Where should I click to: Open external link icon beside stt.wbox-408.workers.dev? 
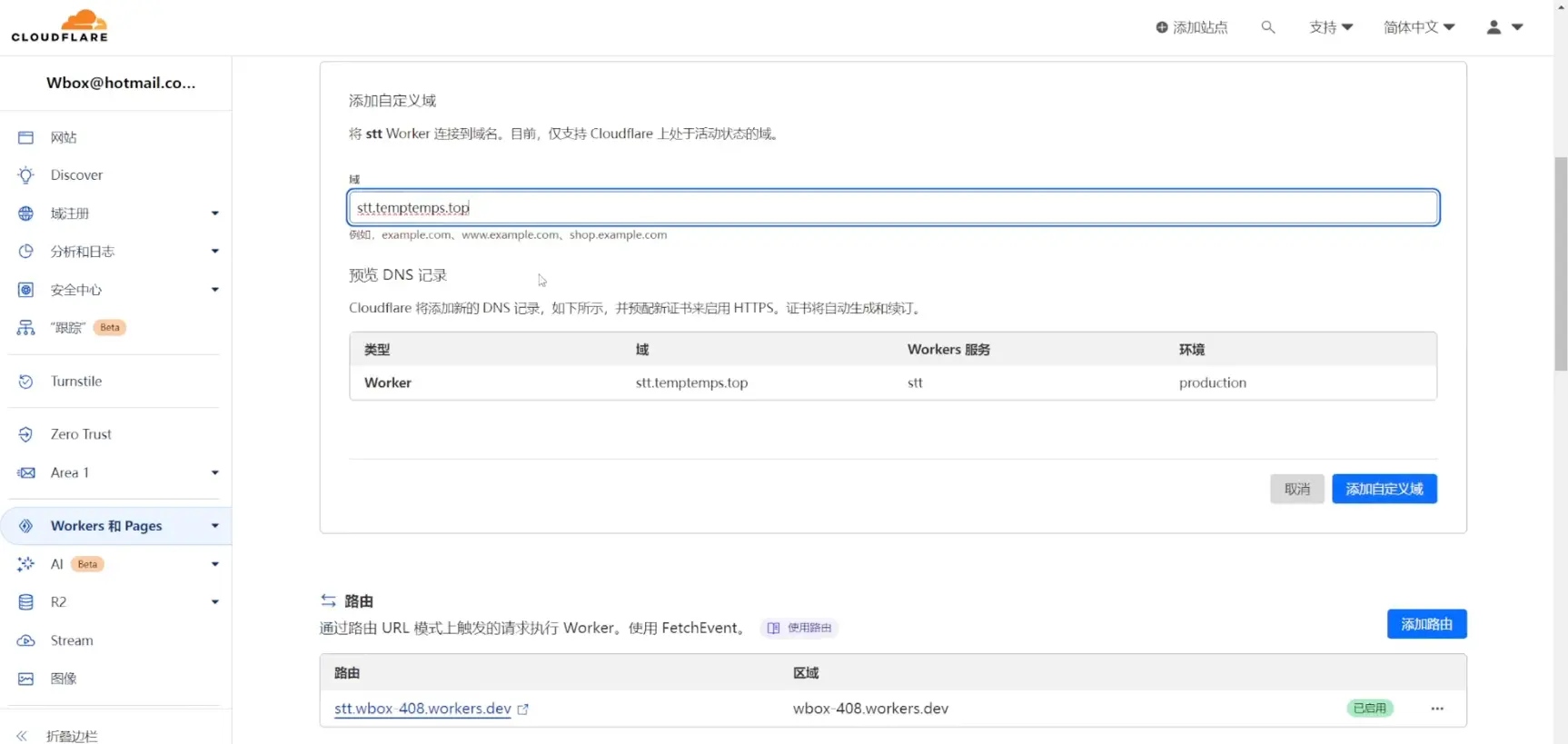click(523, 709)
